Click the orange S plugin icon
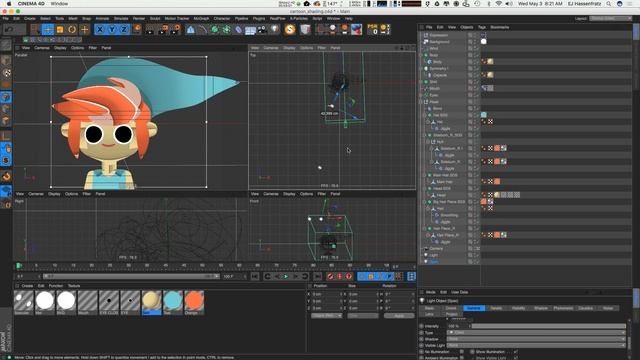The height and width of the screenshot is (360, 640). tap(290, 29)
